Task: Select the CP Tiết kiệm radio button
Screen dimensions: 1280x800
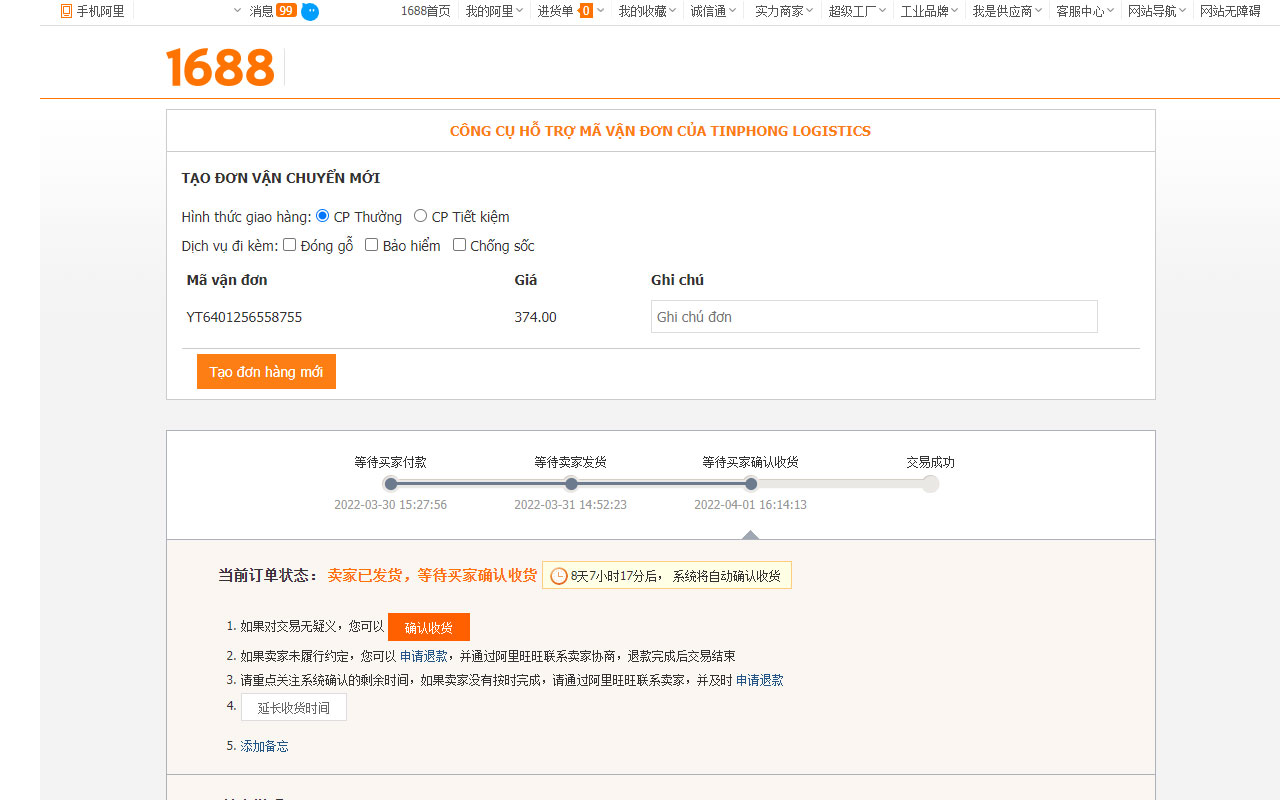Action: [x=420, y=216]
